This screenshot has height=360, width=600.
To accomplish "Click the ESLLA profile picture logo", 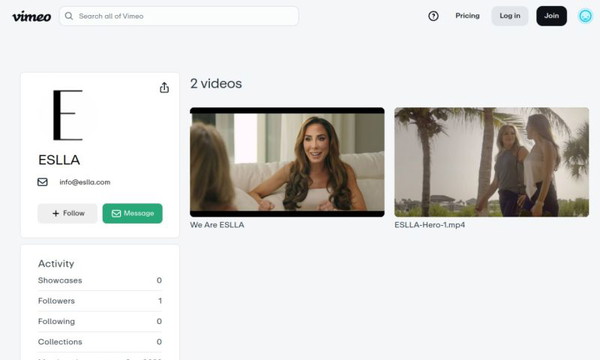I will [x=68, y=115].
